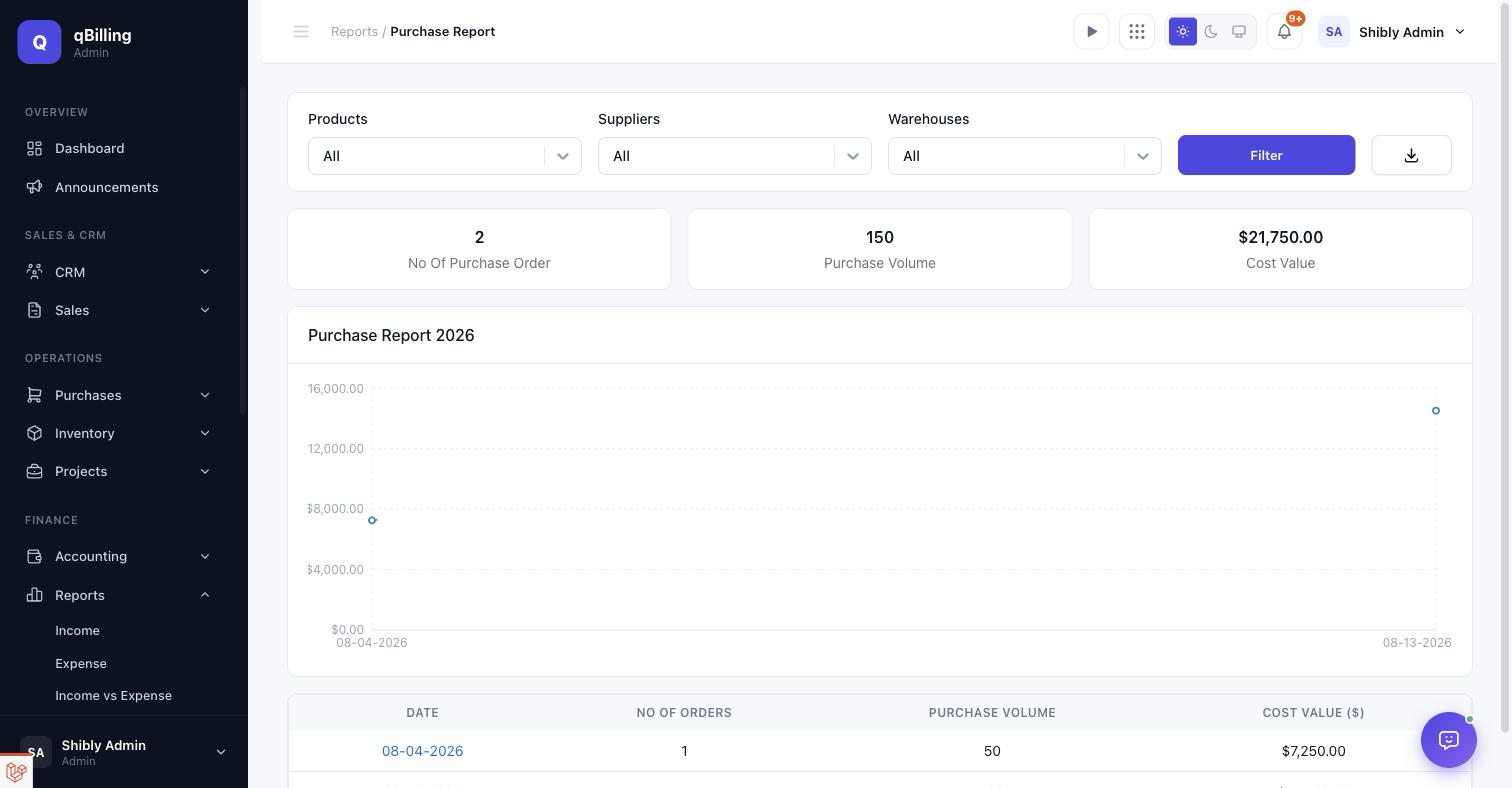1512x788 pixels.
Task: Click the download export icon button
Action: click(1411, 155)
